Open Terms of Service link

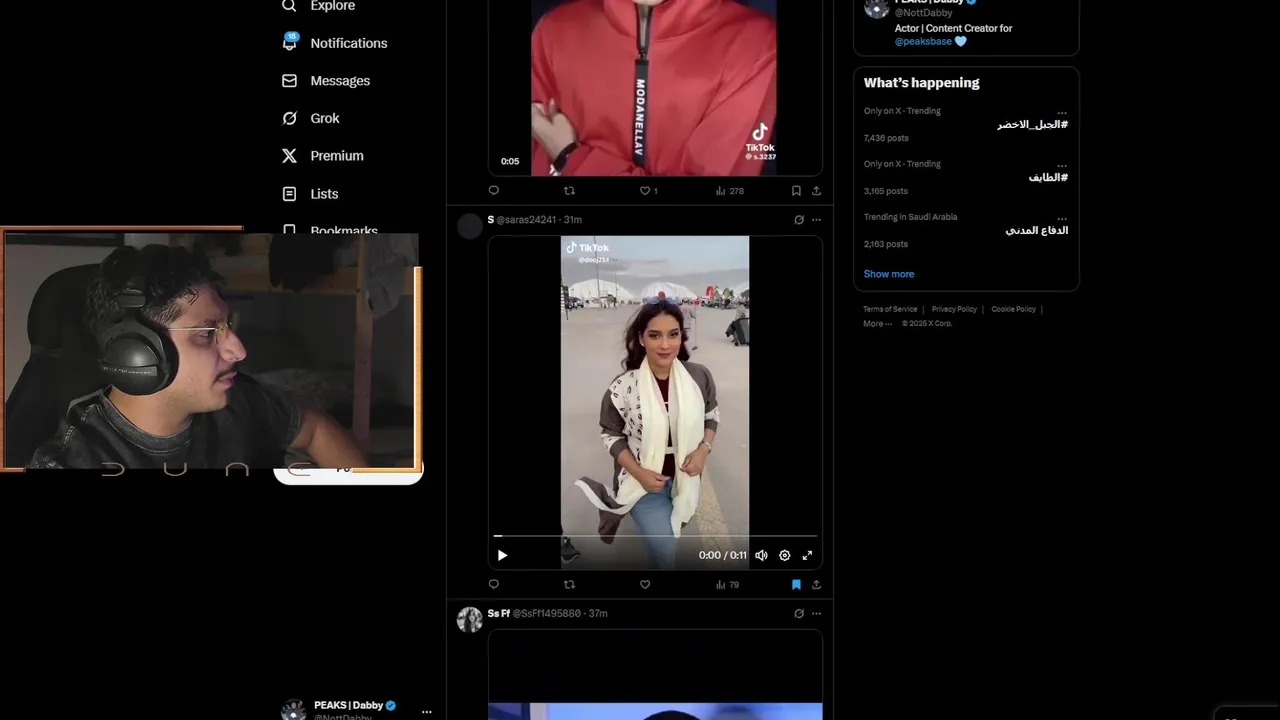coord(890,309)
